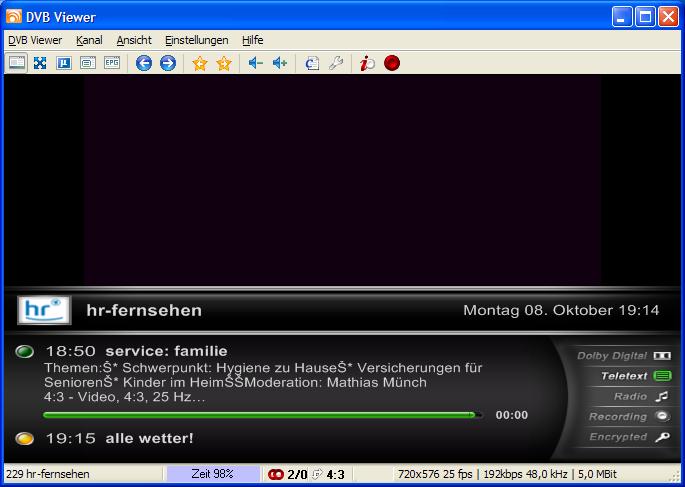
Task: Start recording with the red record button
Action: coord(392,63)
